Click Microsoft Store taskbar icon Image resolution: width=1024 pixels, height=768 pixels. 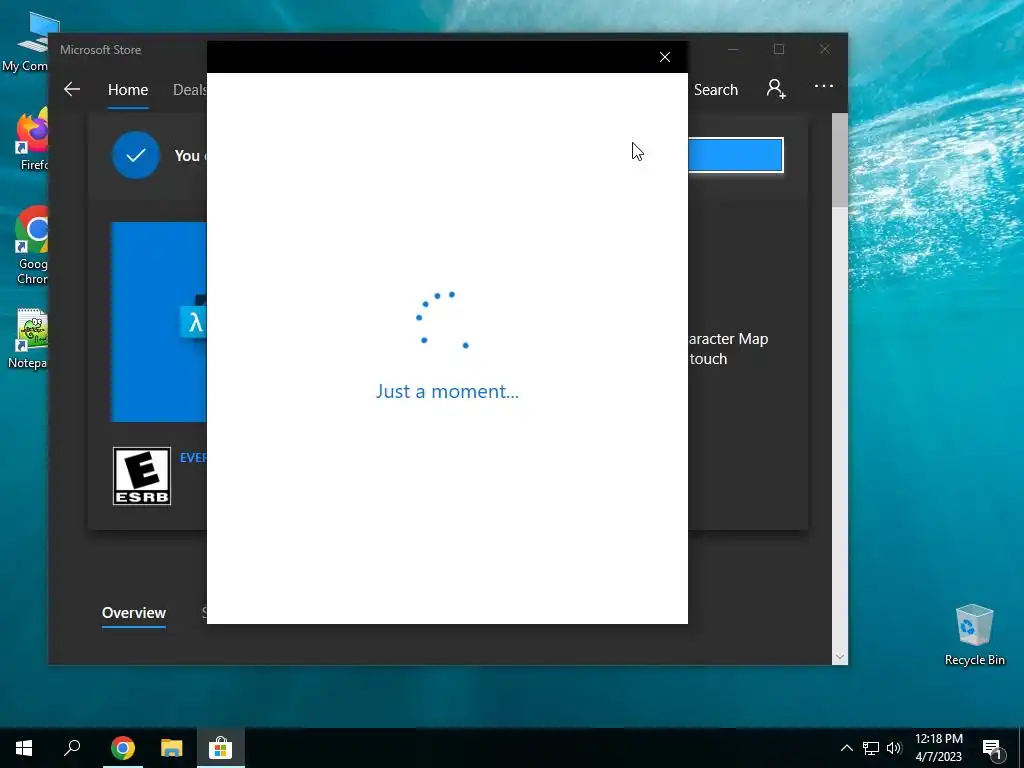click(221, 748)
